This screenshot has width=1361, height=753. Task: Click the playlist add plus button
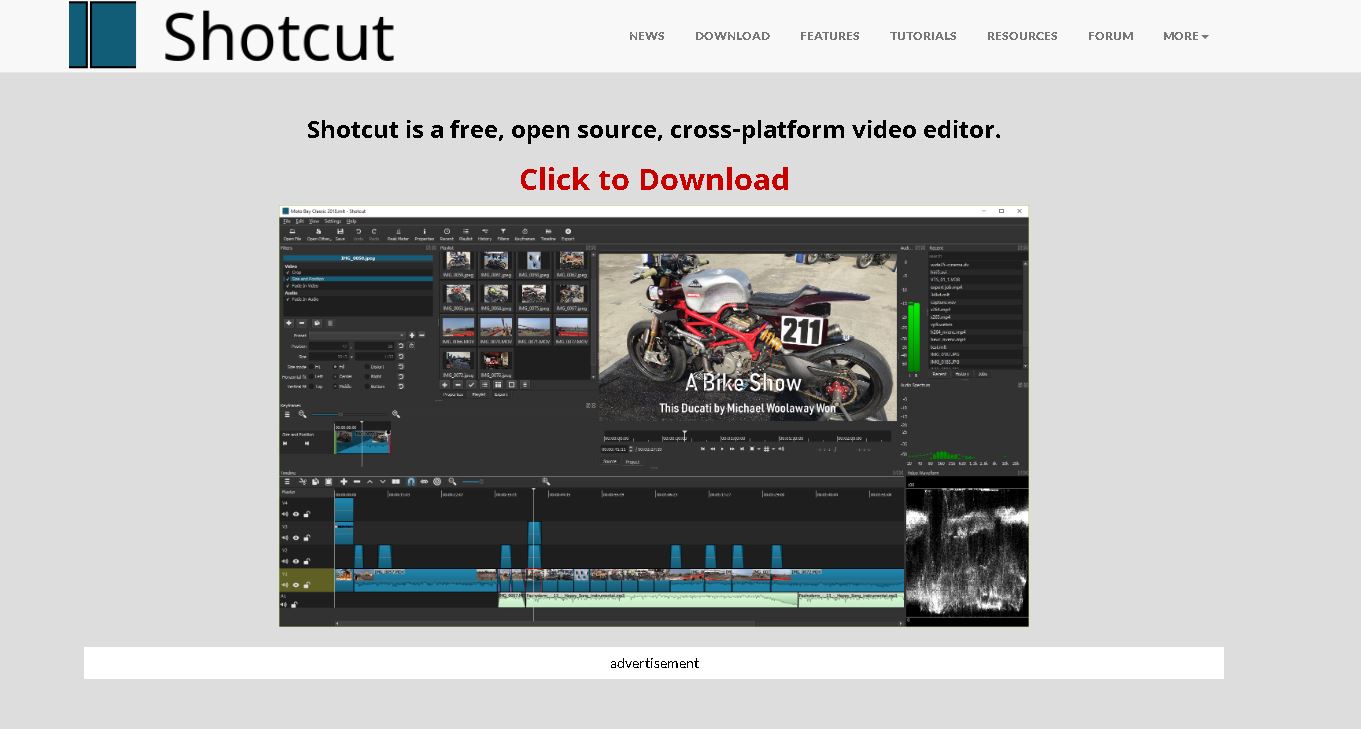coord(446,384)
